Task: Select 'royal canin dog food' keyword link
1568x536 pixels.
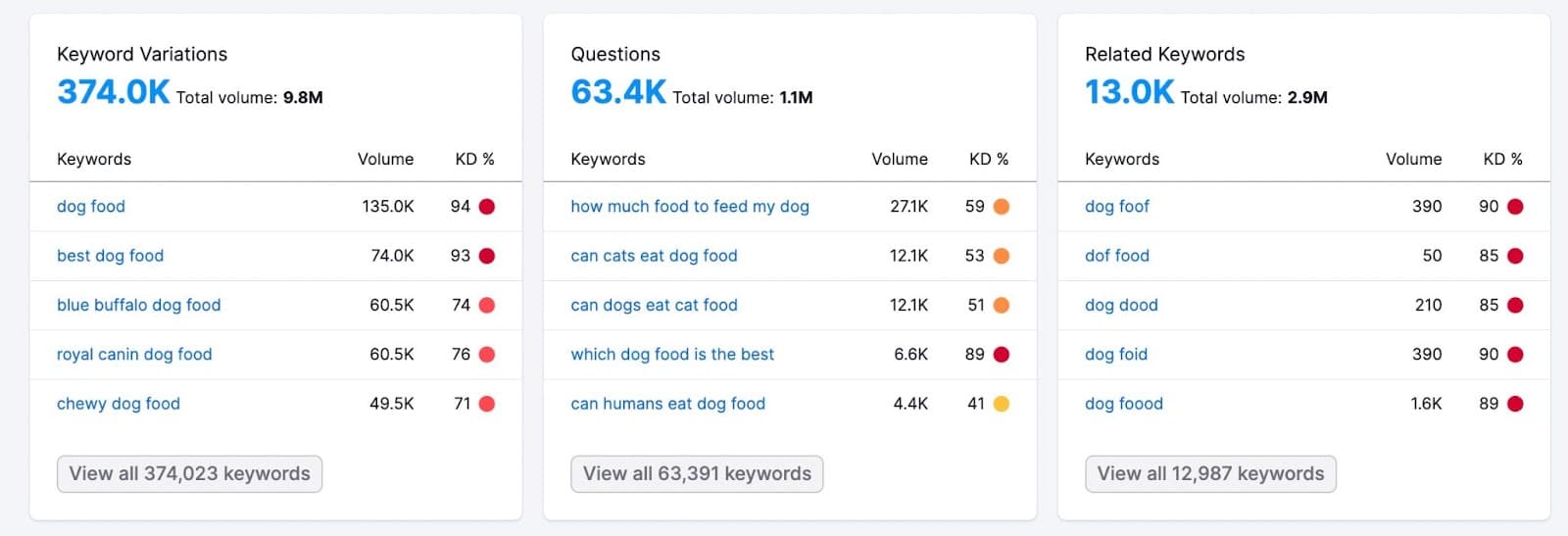Action: 134,354
